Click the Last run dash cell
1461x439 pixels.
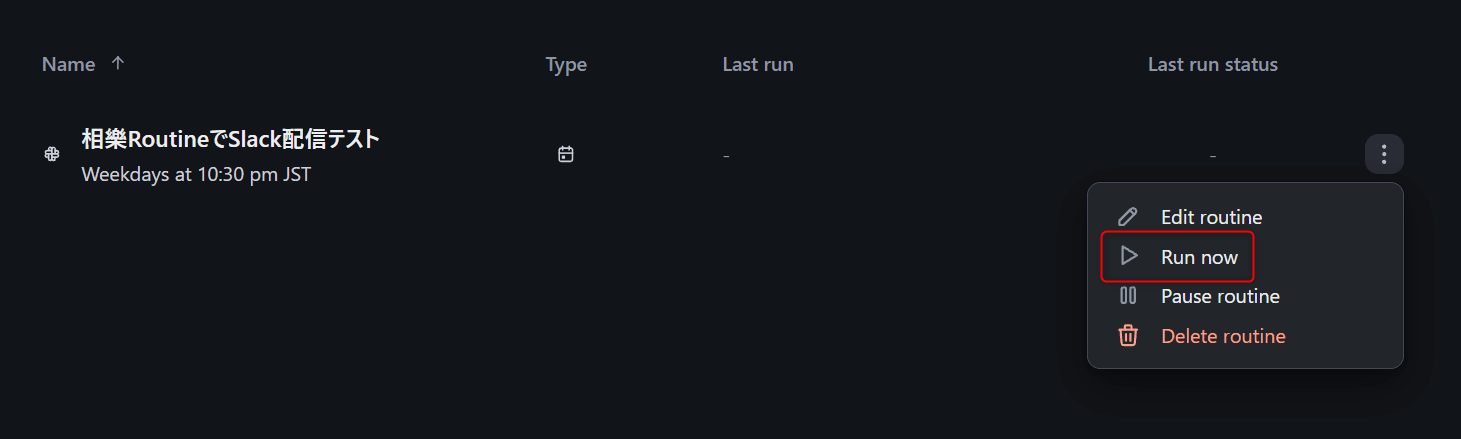(x=726, y=156)
